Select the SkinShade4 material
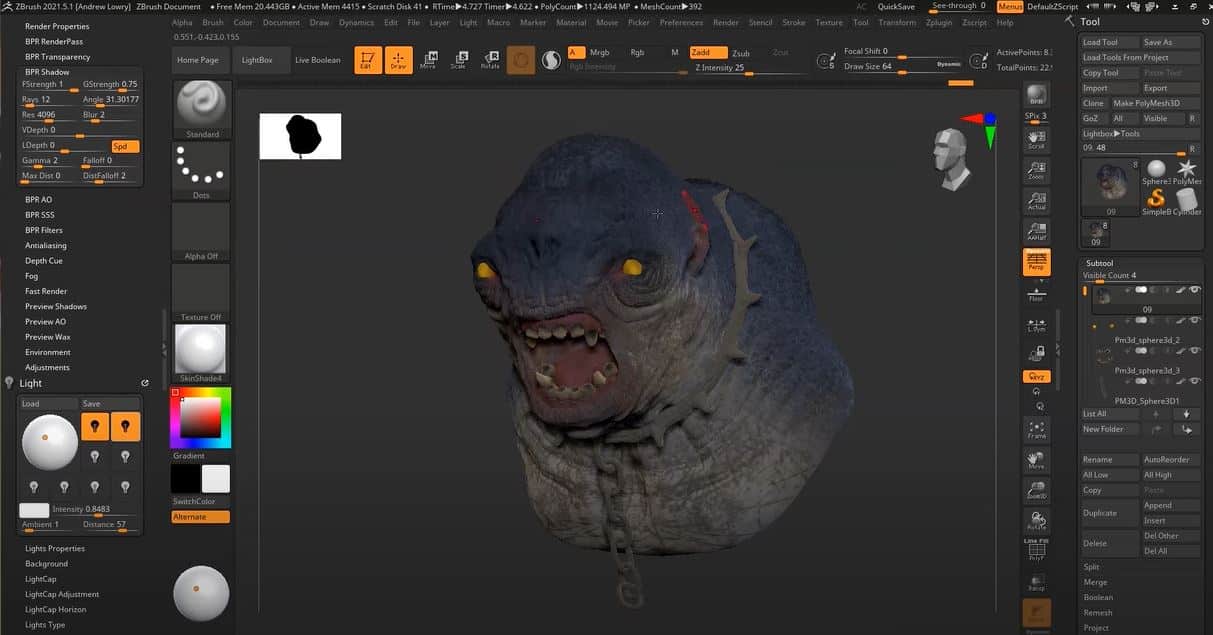Viewport: 1213px width, 635px height. click(200, 350)
